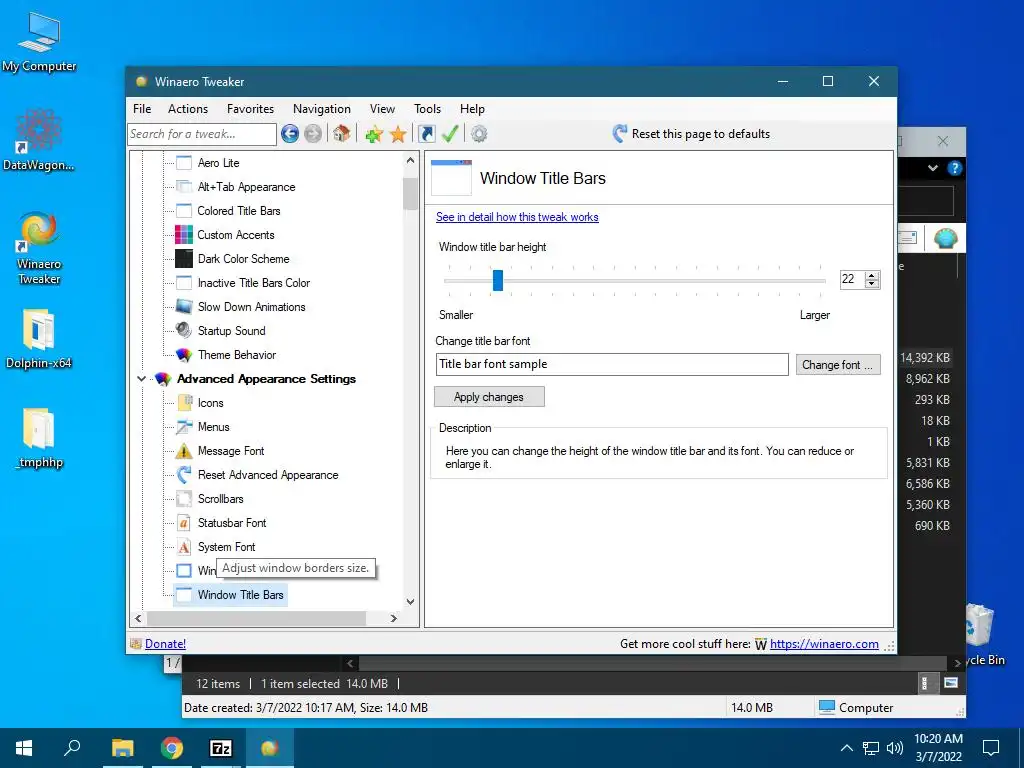1024x768 pixels.
Task: Select the DataWagon desktop shortcut
Action: pos(39,140)
